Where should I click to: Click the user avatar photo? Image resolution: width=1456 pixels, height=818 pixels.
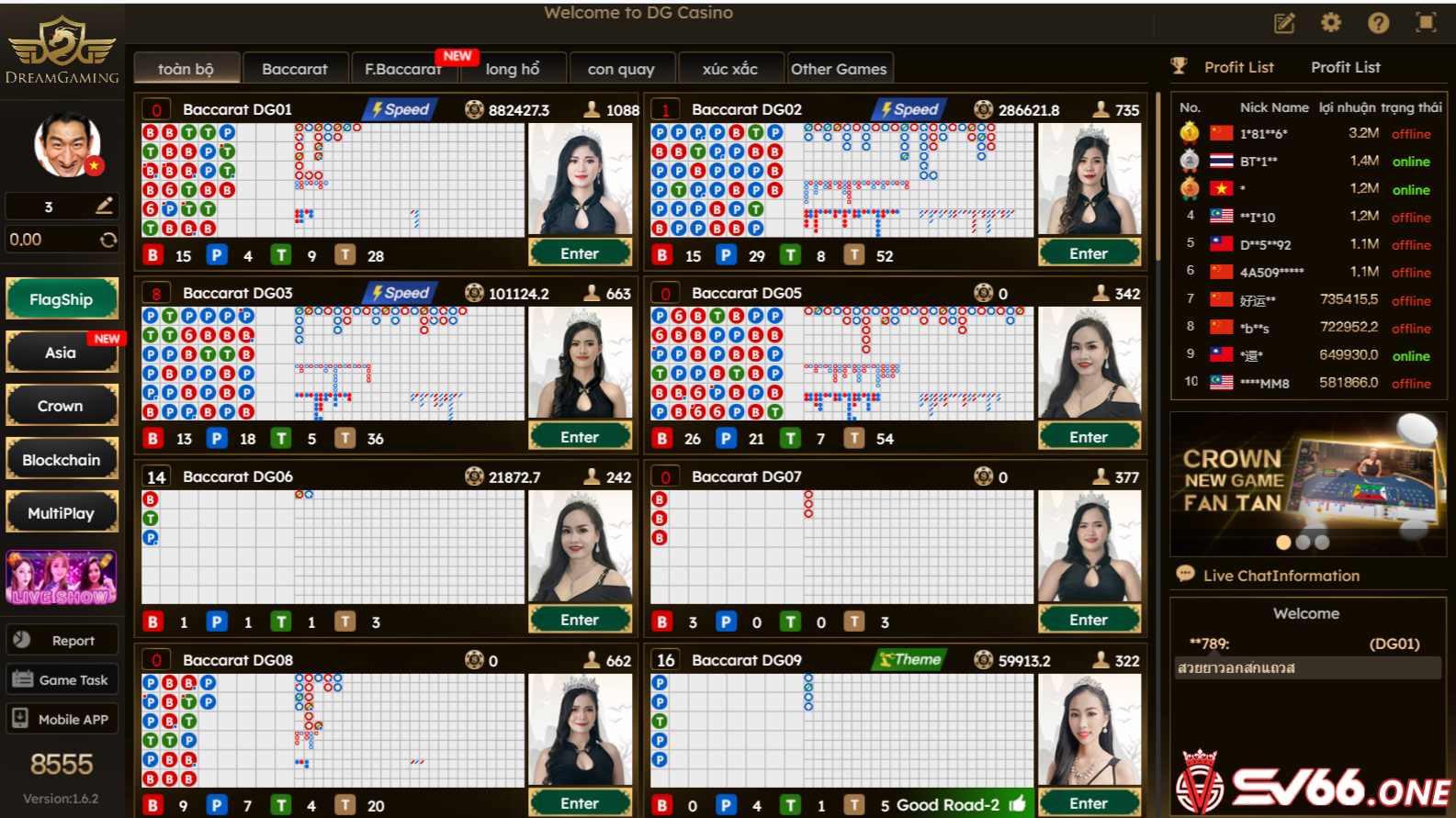coord(67,144)
